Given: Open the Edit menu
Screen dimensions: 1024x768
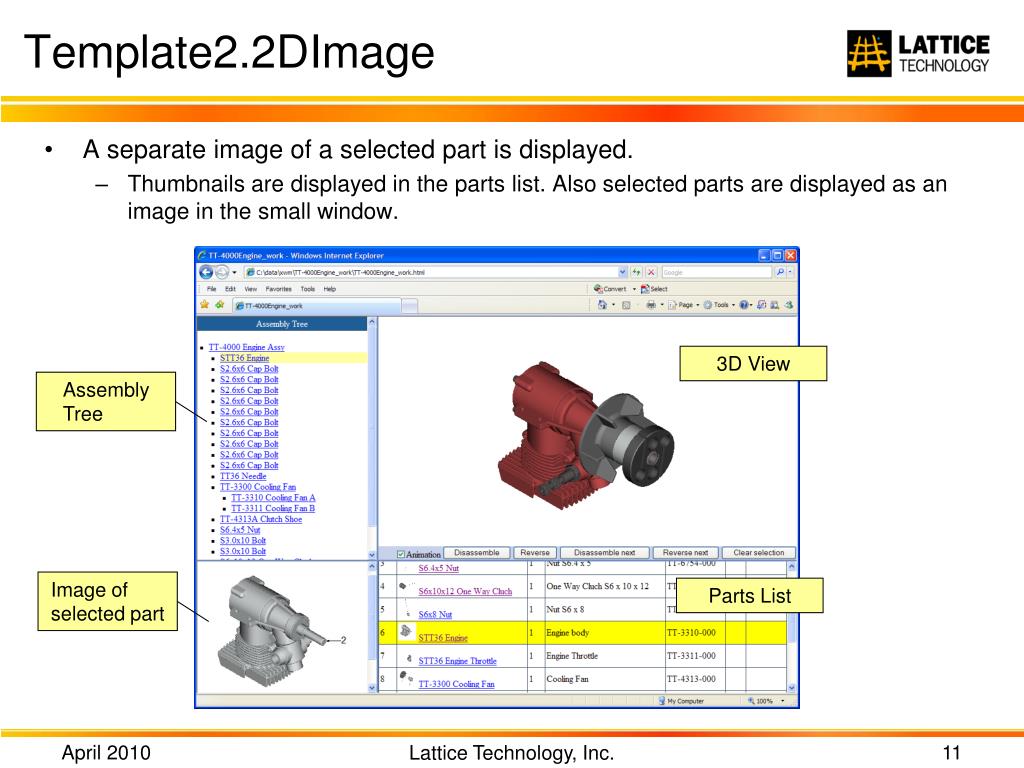Looking at the screenshot, I should point(230,289).
